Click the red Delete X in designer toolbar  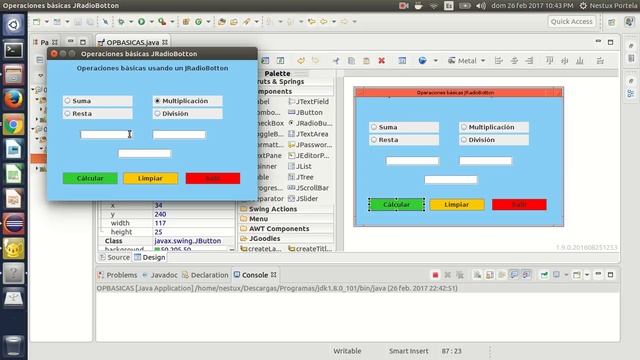[381, 61]
